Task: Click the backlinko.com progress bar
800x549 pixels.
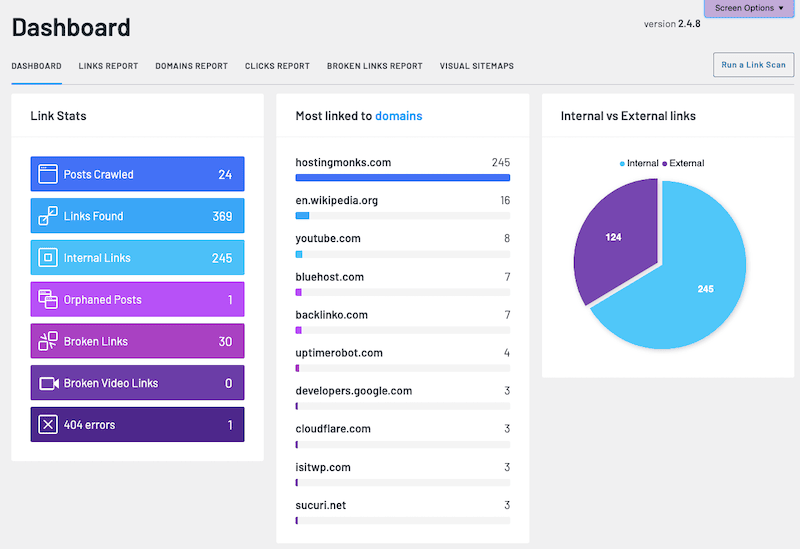Action: point(403,330)
